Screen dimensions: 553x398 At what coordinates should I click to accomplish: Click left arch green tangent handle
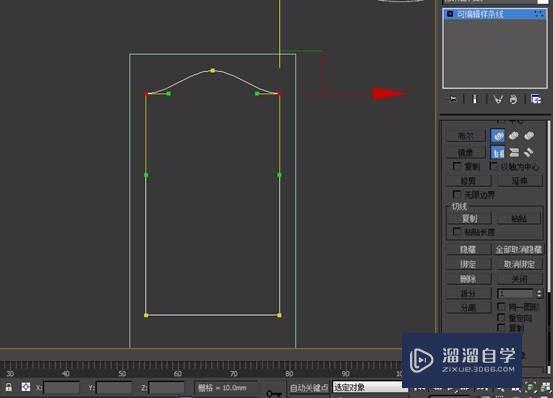point(169,93)
